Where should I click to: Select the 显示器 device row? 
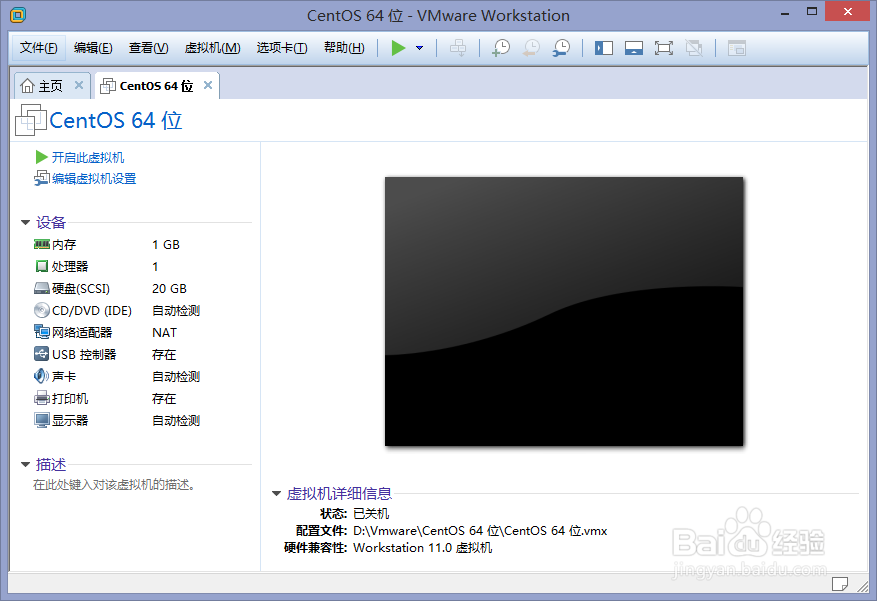(117, 421)
